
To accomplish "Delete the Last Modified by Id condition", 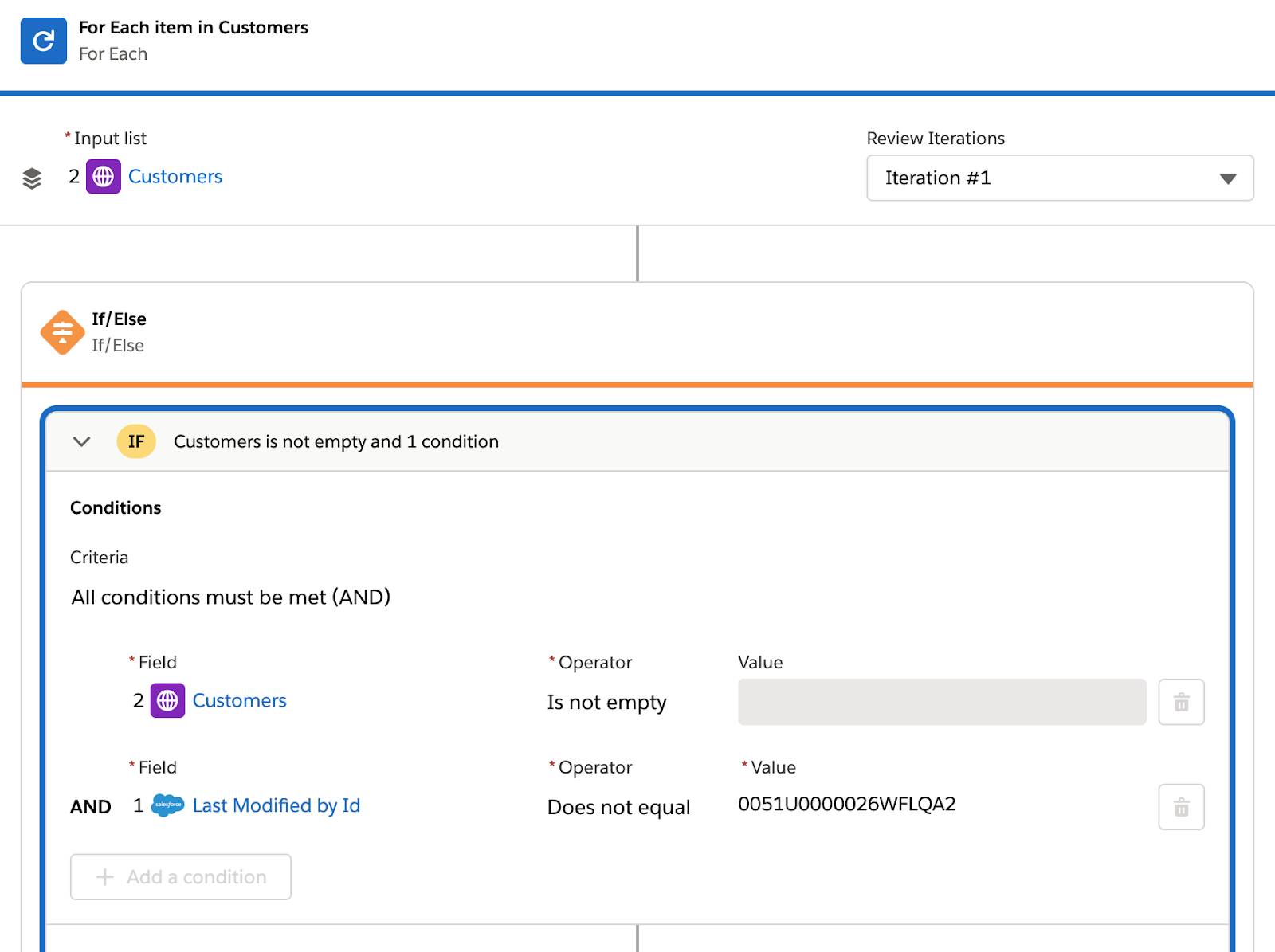I will point(1181,807).
